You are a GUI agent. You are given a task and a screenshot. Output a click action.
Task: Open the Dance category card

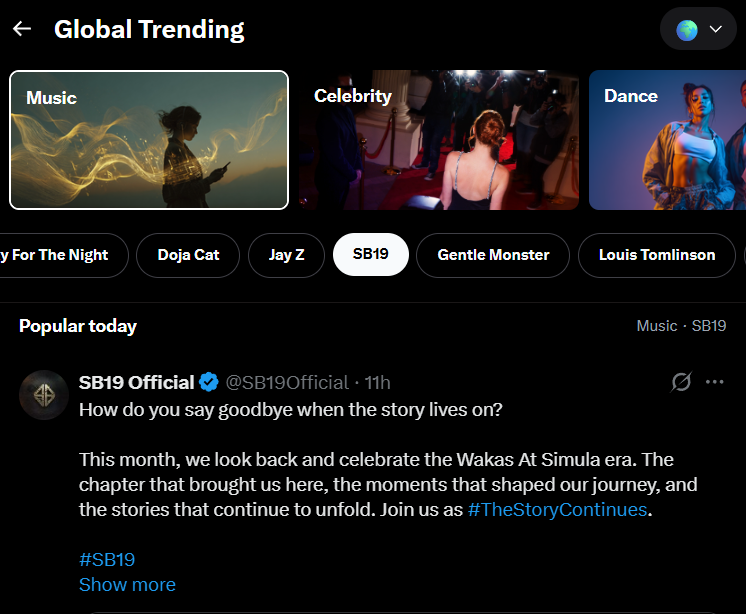(x=667, y=140)
